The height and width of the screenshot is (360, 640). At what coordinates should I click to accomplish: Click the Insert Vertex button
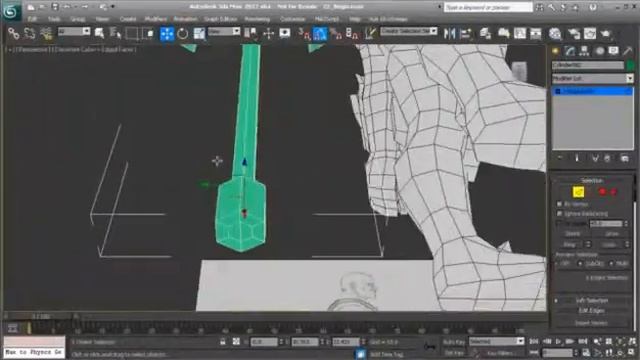[x=591, y=323]
